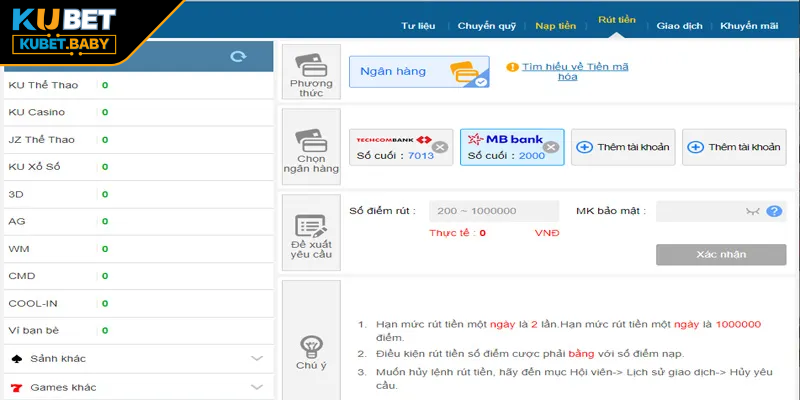Select the 3D wallet row
Image resolution: width=800 pixels, height=400 pixels.
[x=138, y=194]
